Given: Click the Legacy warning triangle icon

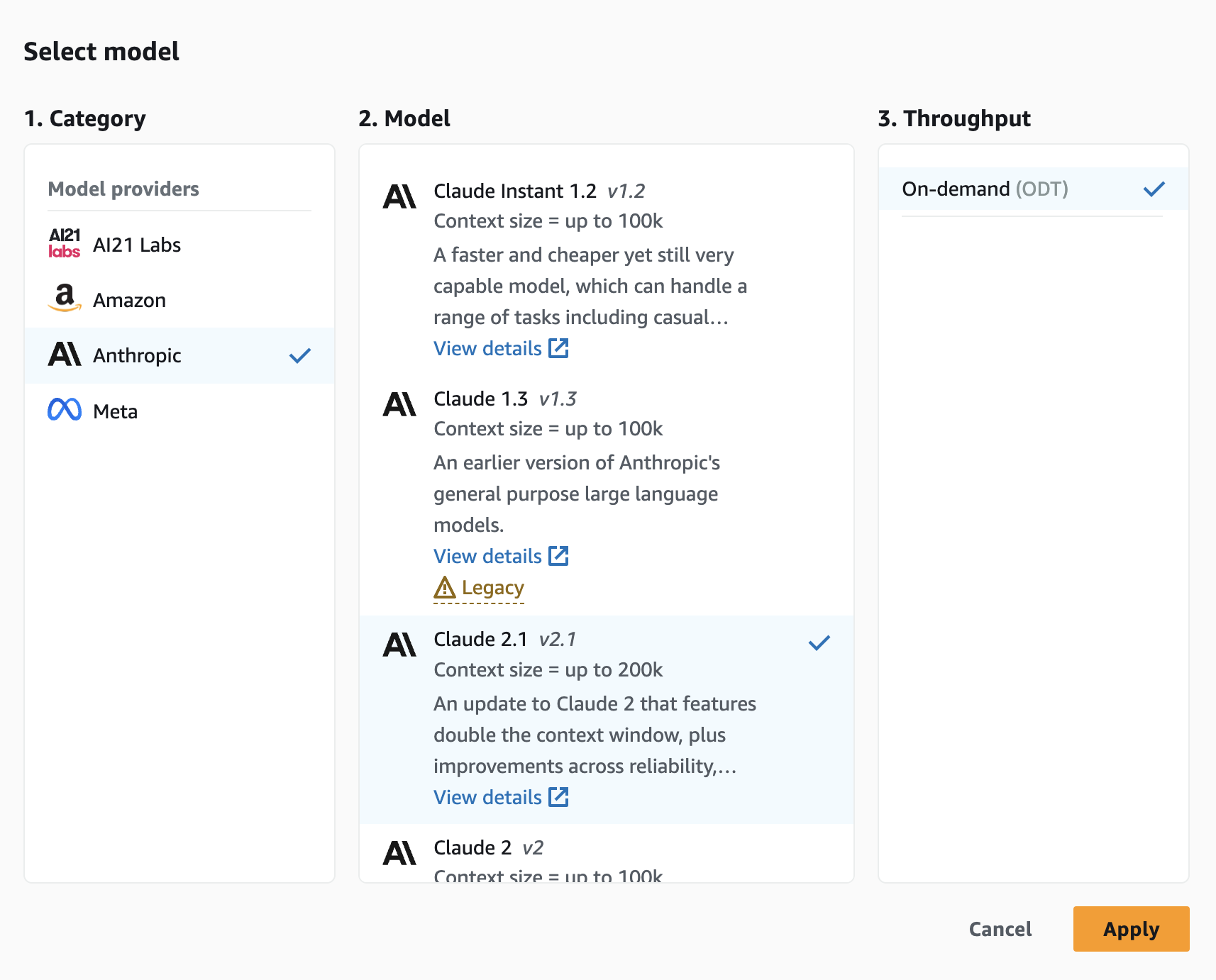Looking at the screenshot, I should 445,587.
